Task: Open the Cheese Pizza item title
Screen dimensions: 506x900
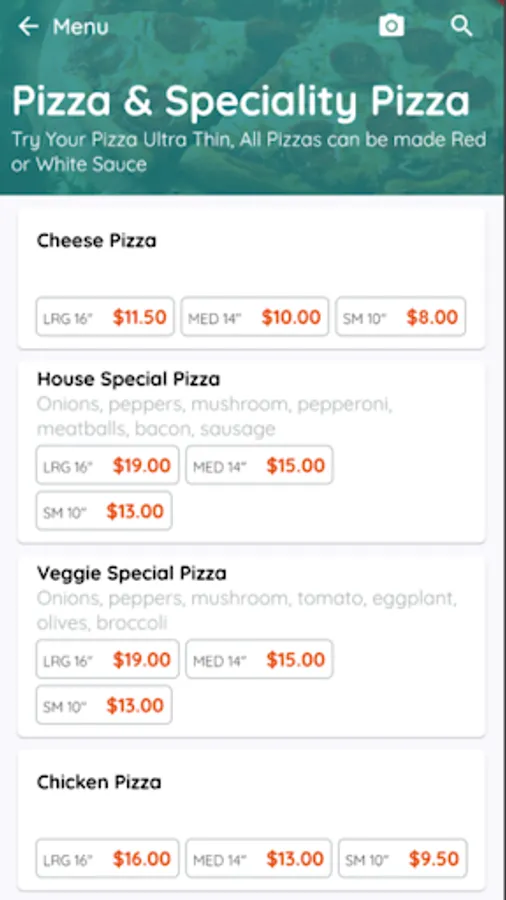Action: click(x=96, y=240)
